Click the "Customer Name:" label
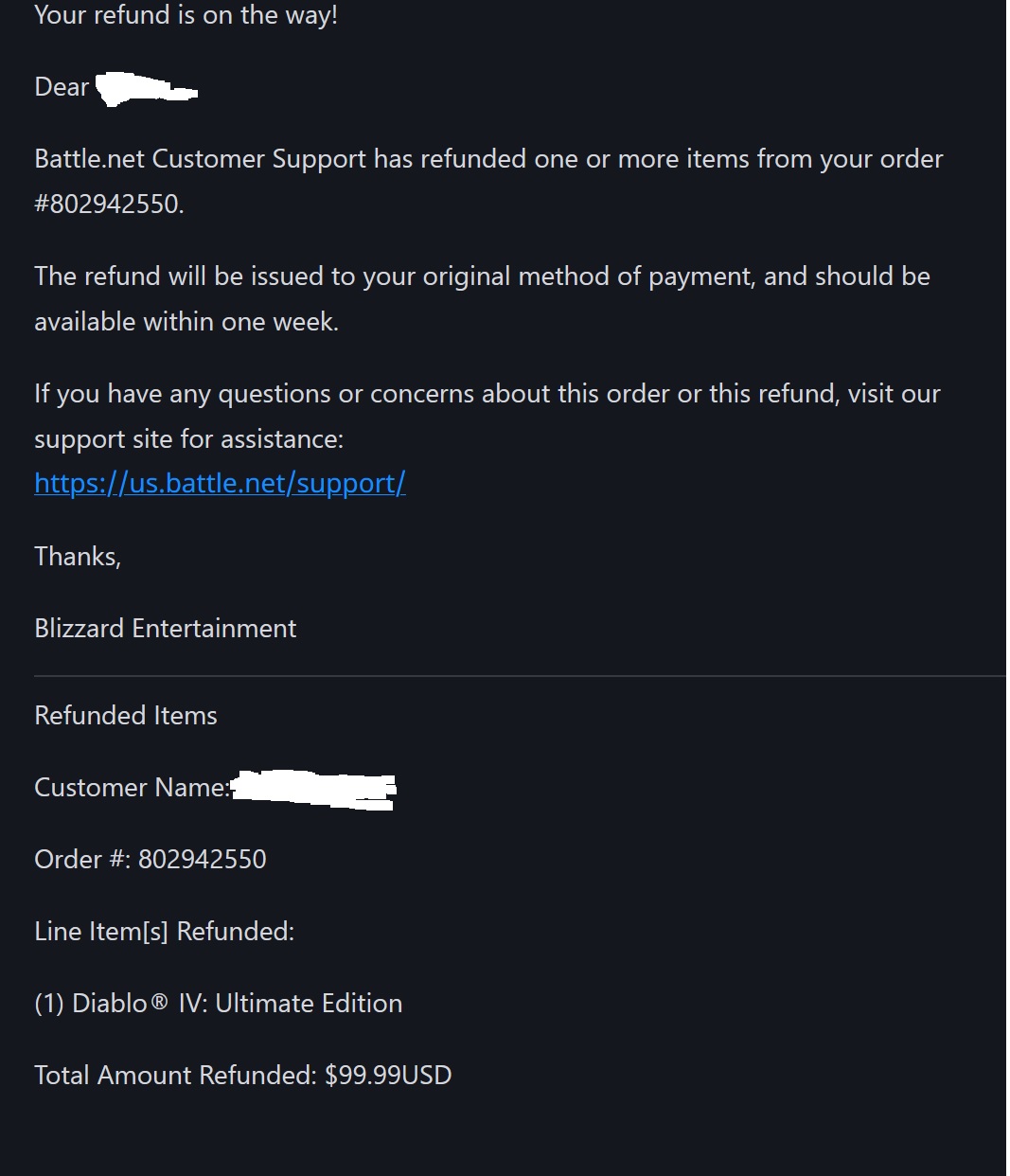 132,787
